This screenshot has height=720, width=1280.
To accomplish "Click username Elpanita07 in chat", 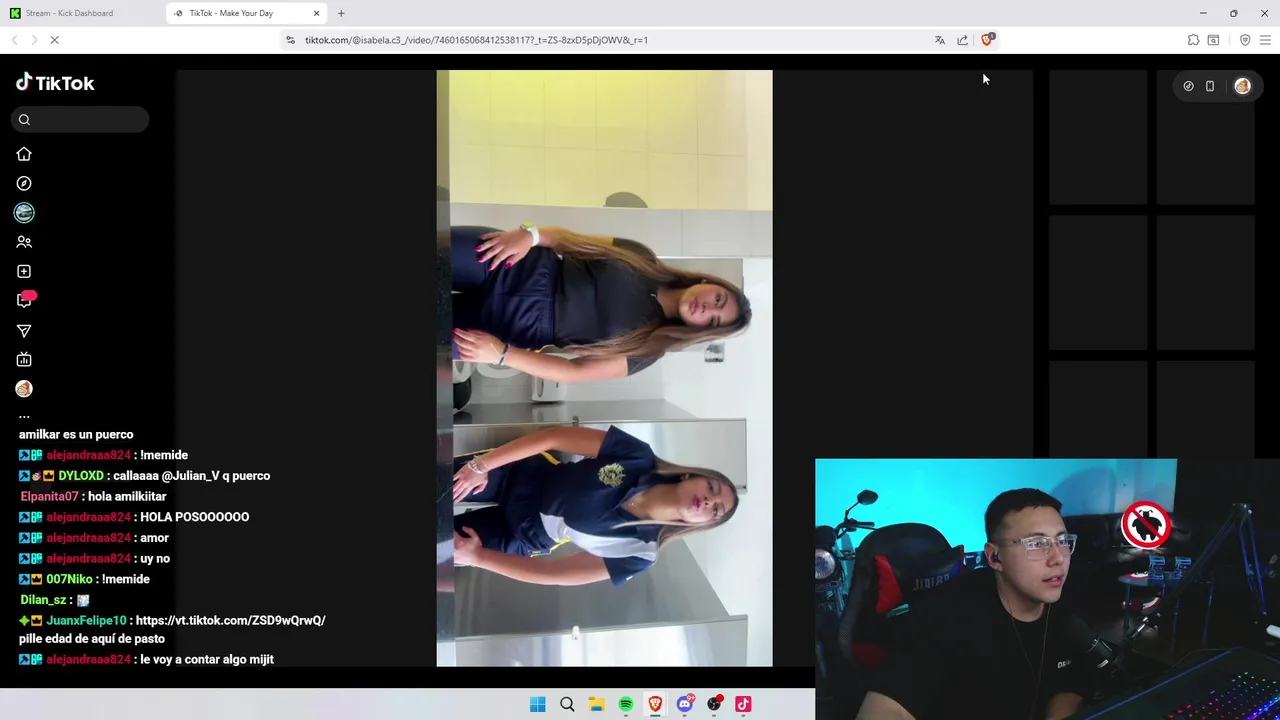I will tap(49, 496).
